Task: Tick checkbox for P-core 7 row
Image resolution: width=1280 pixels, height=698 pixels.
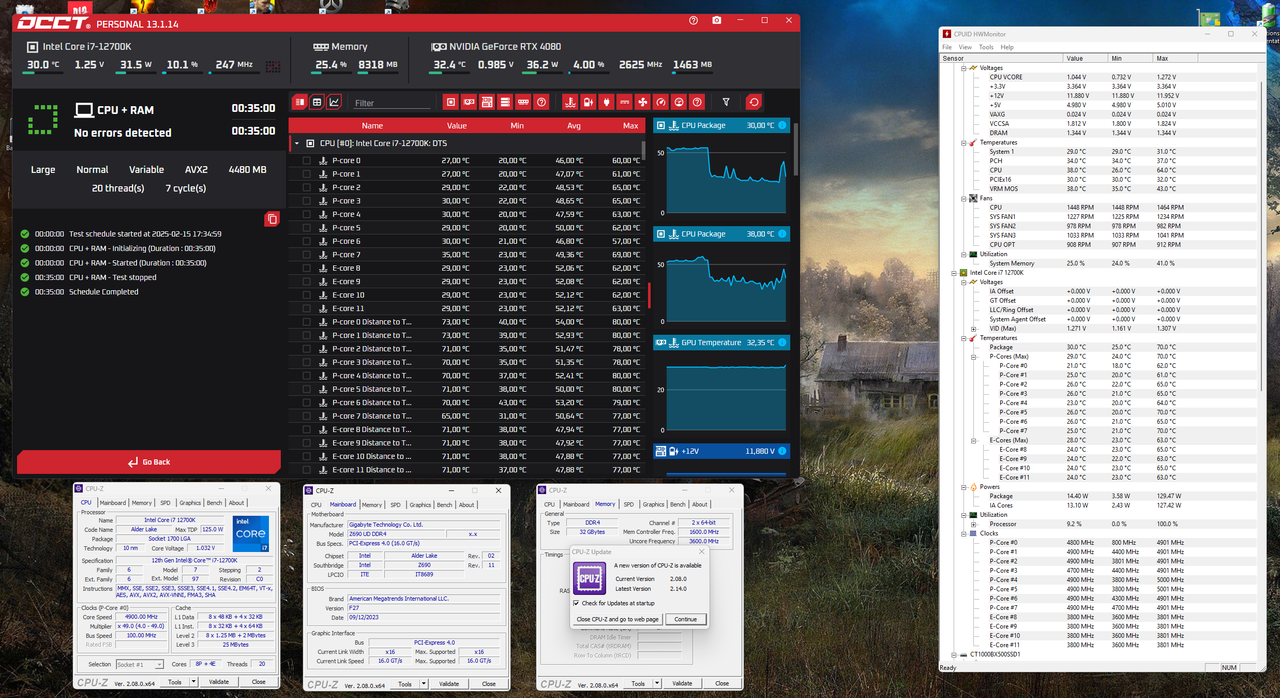Action: 306,255
